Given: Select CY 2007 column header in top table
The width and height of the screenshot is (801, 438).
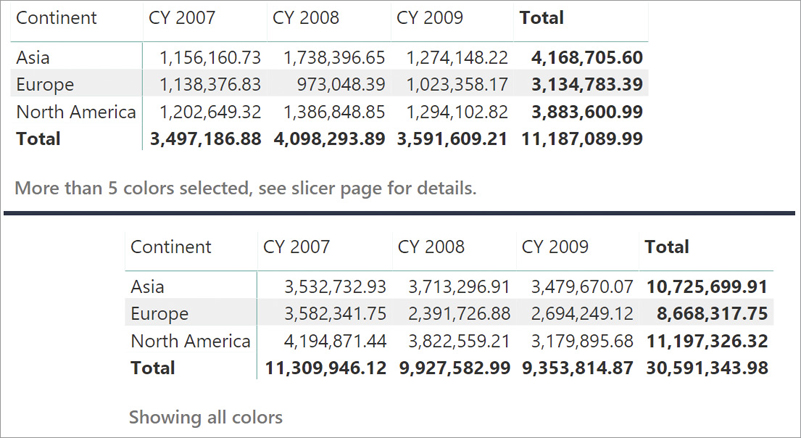Looking at the screenshot, I should coord(182,18).
